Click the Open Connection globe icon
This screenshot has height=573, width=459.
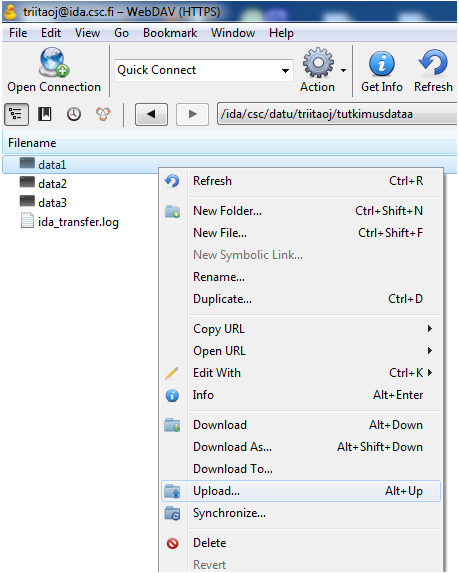coord(54,62)
